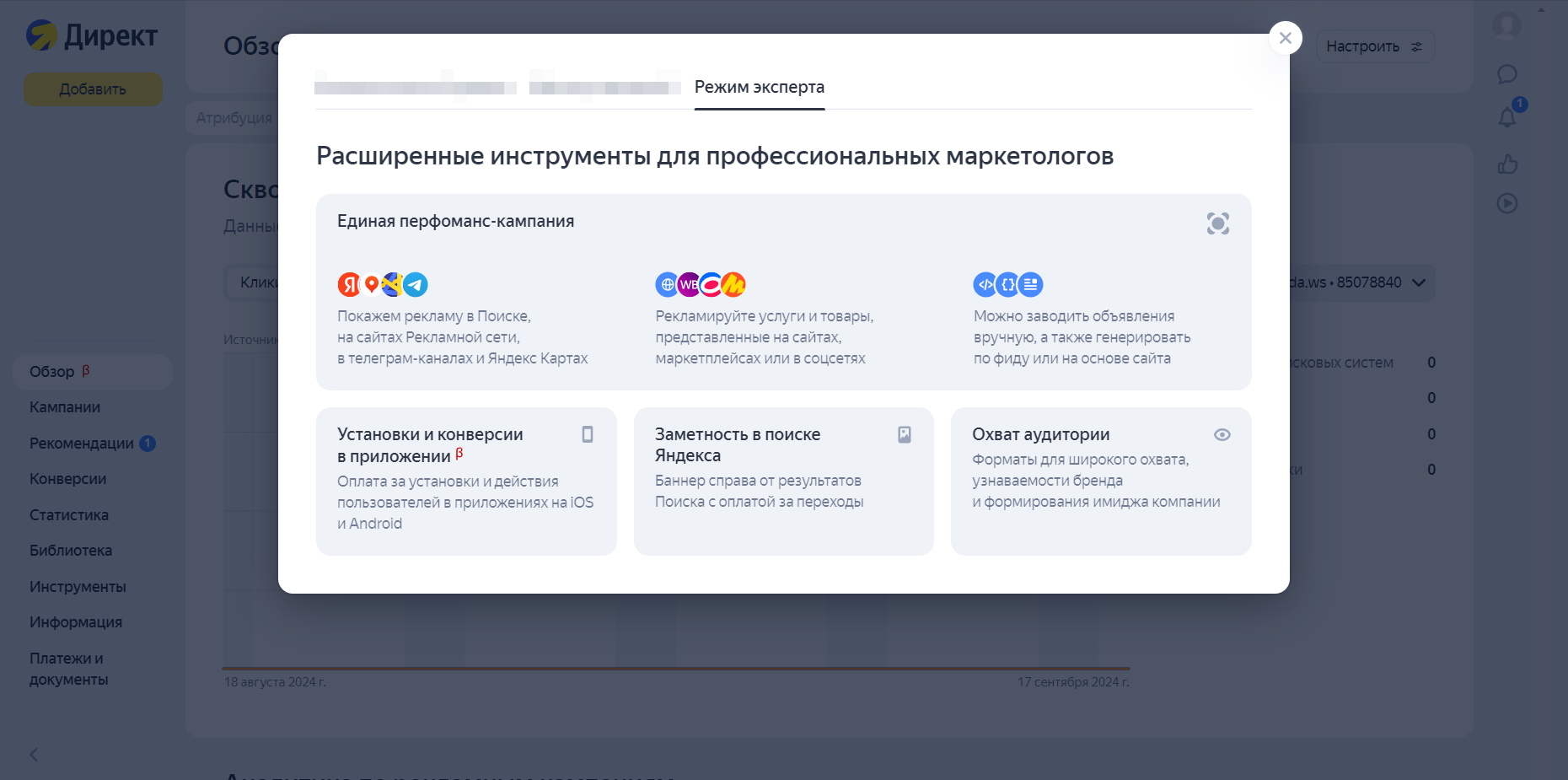The image size is (1568, 780).
Task: Open chat support via the speech bubble icon
Action: [x=1508, y=73]
